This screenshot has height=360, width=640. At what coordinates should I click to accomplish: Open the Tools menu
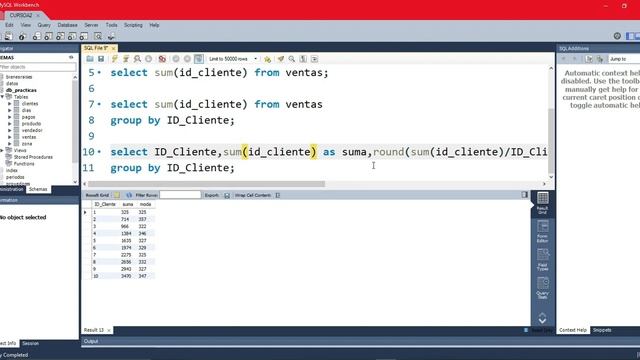click(x=111, y=25)
